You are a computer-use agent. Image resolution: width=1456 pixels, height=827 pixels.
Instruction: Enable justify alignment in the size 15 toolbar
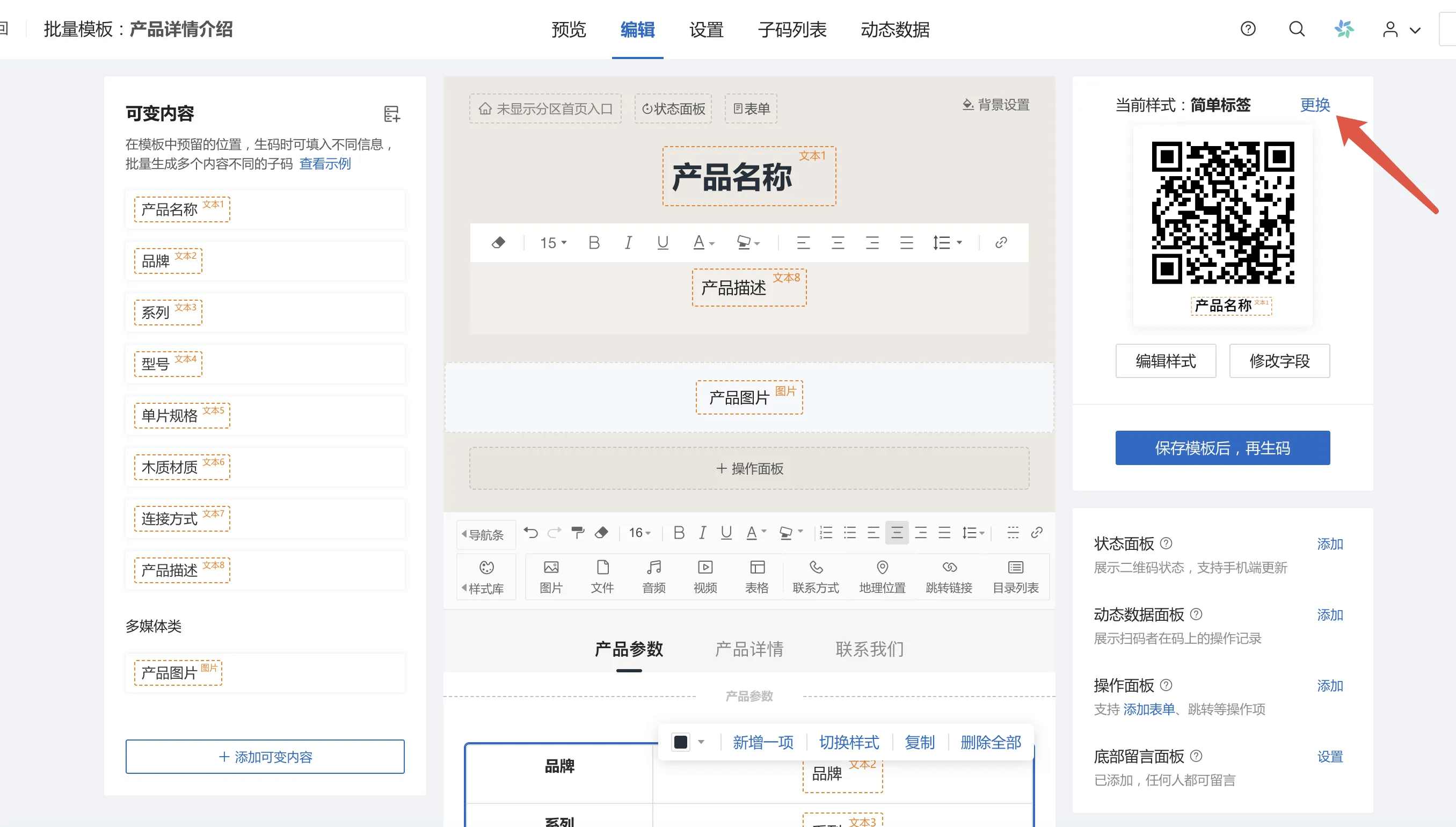coord(906,243)
